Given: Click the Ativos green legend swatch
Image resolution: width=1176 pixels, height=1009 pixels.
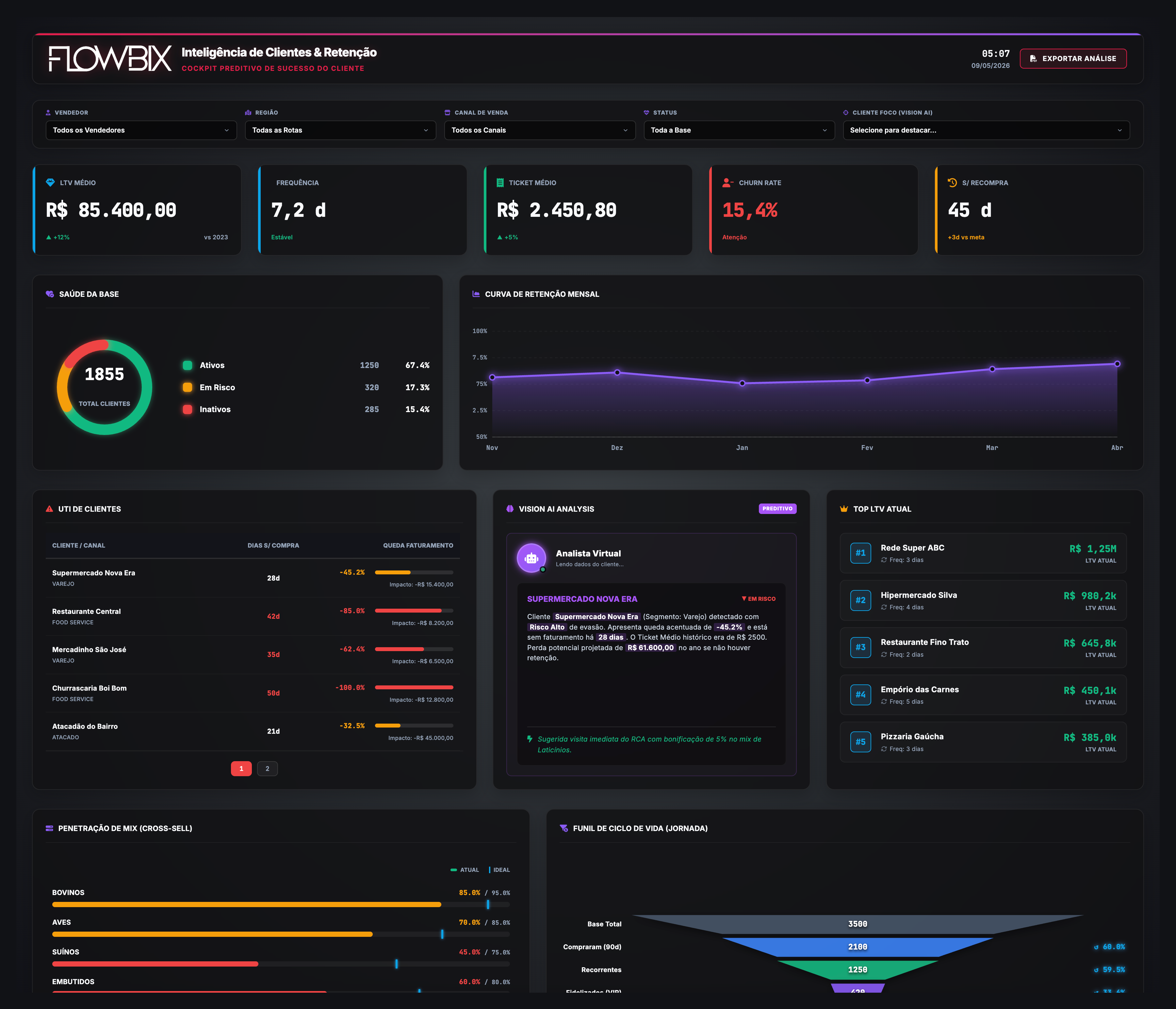Looking at the screenshot, I should (187, 365).
